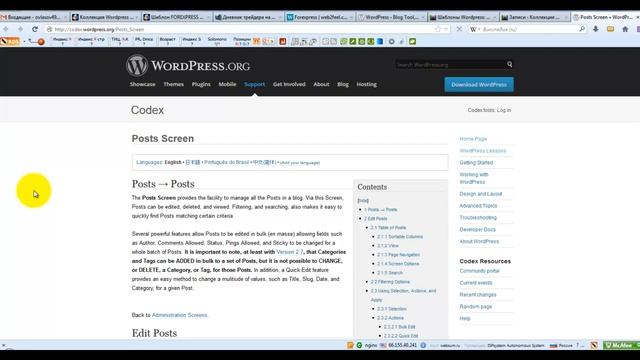This screenshot has height=360, width=640.
Task: Open the Hosting menu item
Action: tap(367, 84)
